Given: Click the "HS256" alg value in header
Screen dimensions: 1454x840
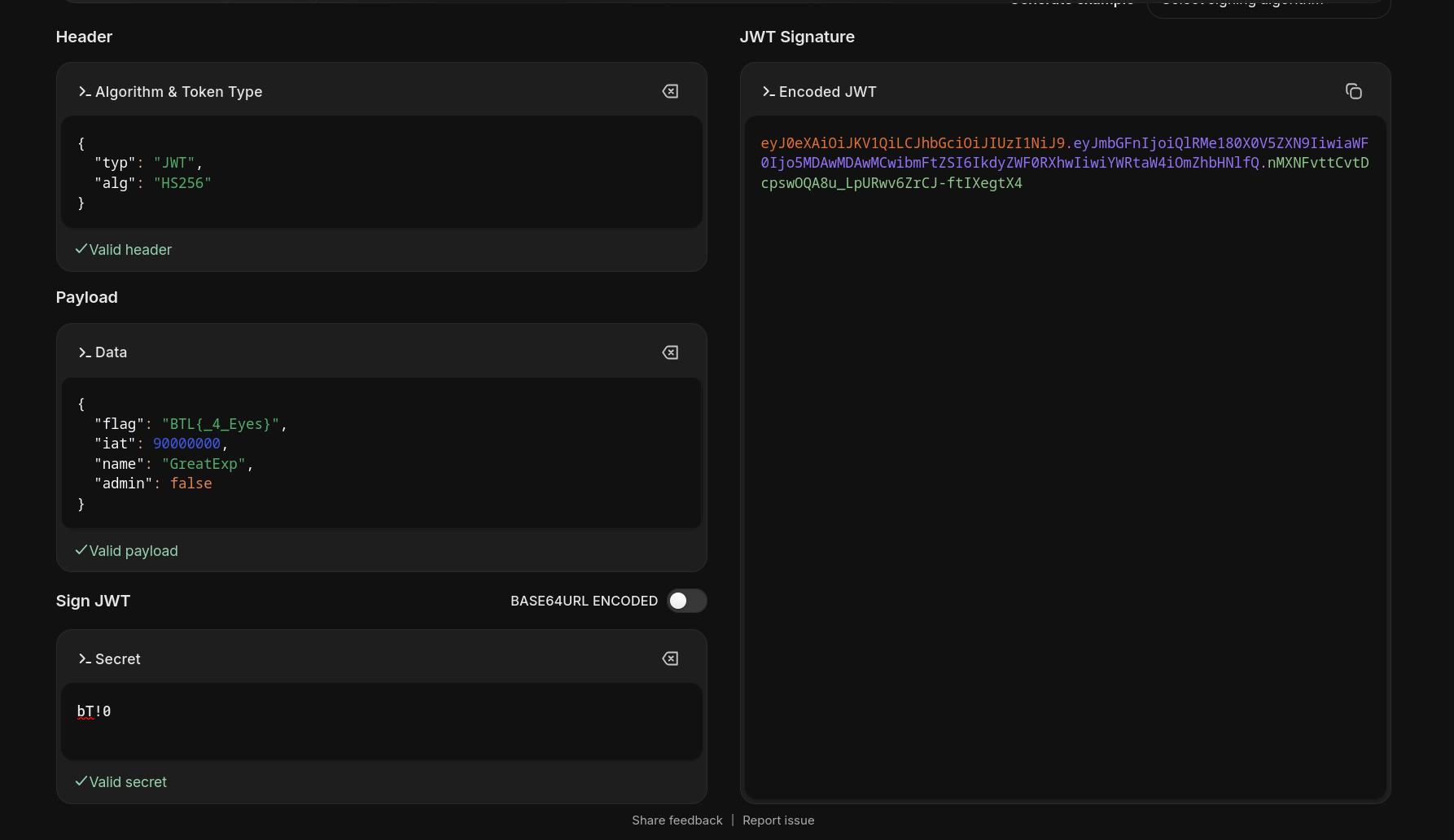Looking at the screenshot, I should tap(182, 183).
